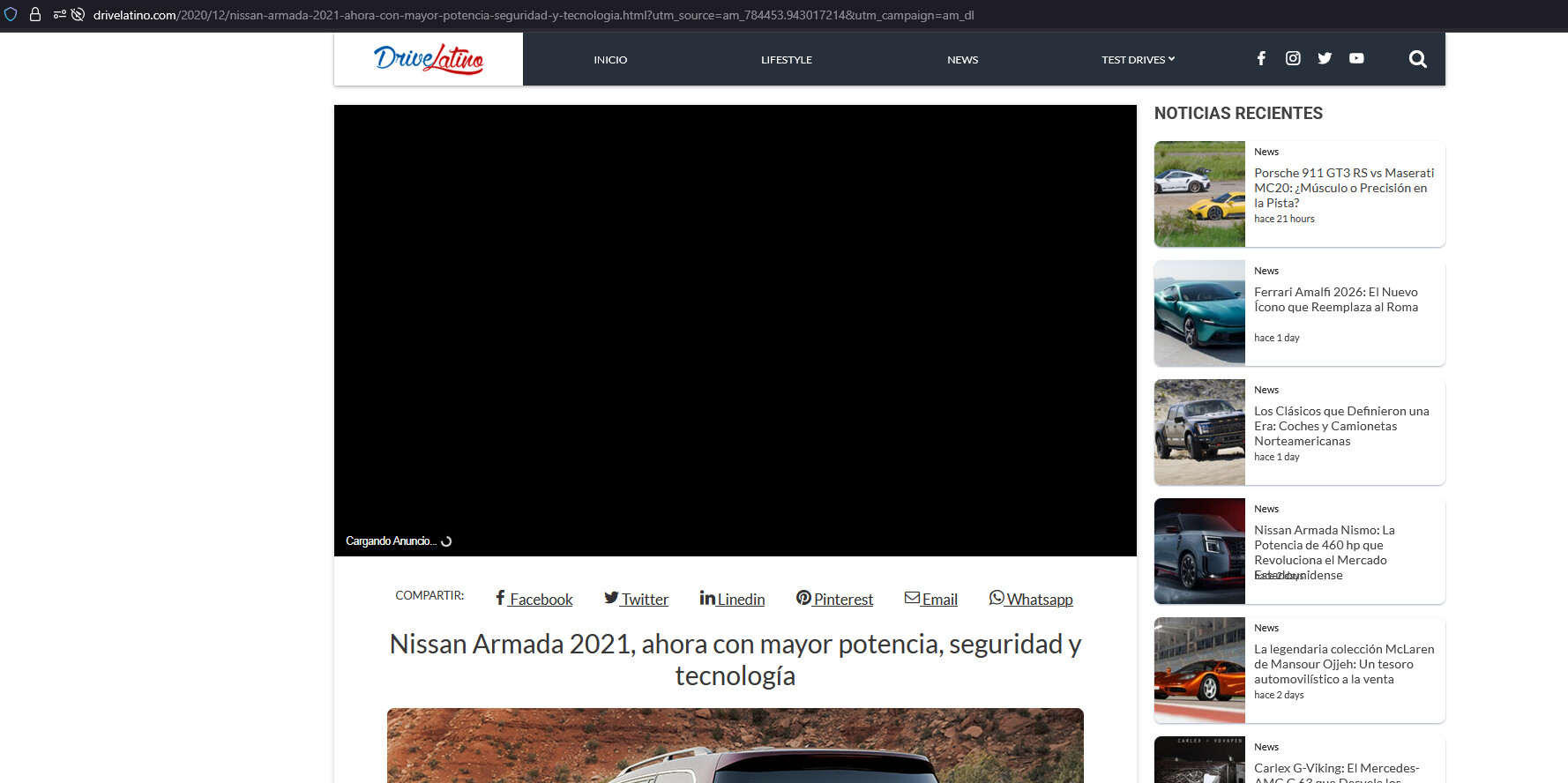Open the DriveLatino logo homepage
The height and width of the screenshot is (783, 1568).
(x=429, y=59)
